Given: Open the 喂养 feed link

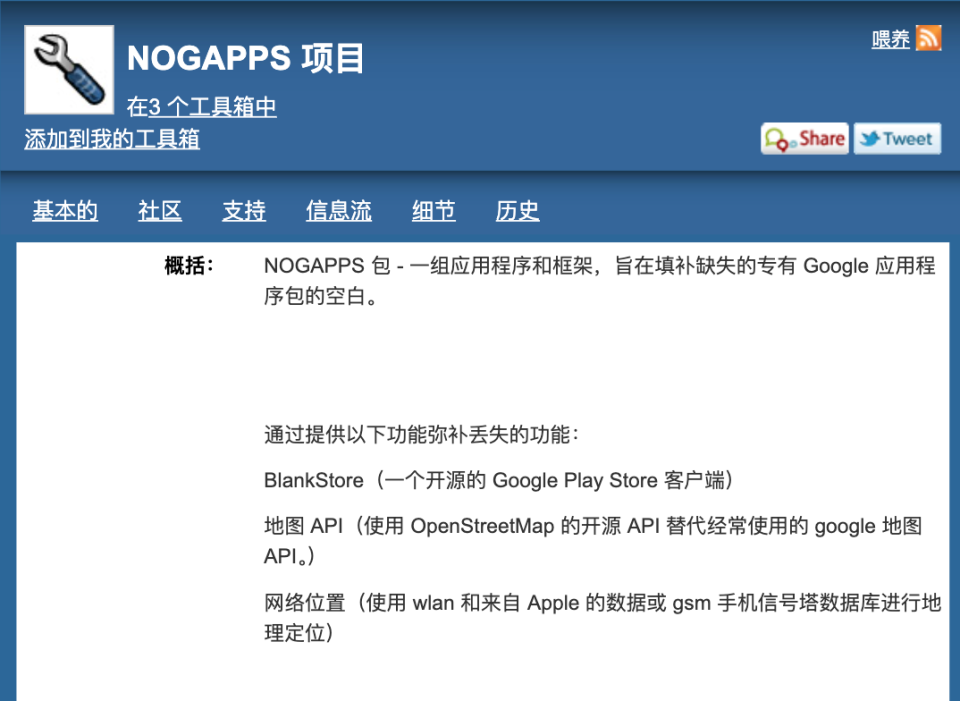Looking at the screenshot, I should pos(891,39).
